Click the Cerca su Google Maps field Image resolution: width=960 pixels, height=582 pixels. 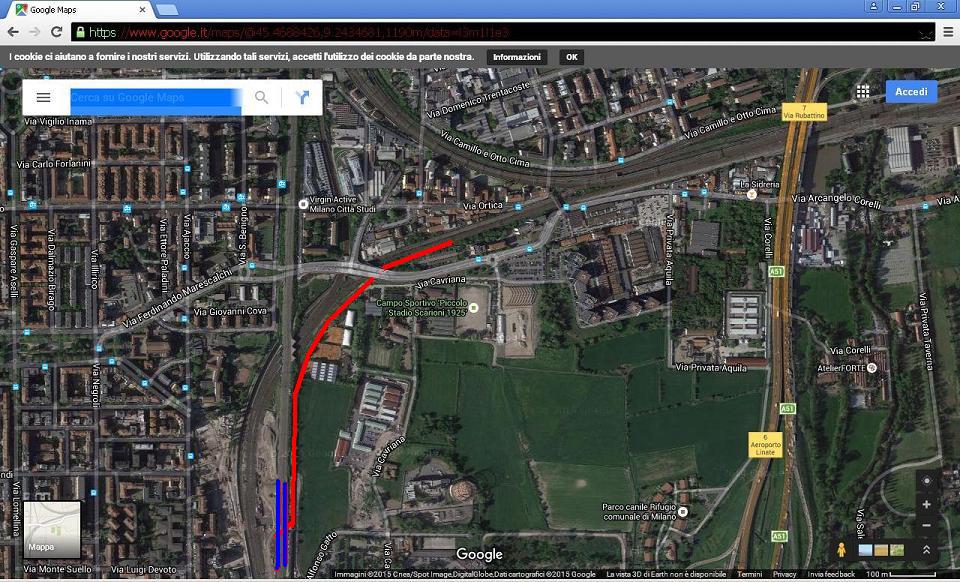click(x=155, y=98)
